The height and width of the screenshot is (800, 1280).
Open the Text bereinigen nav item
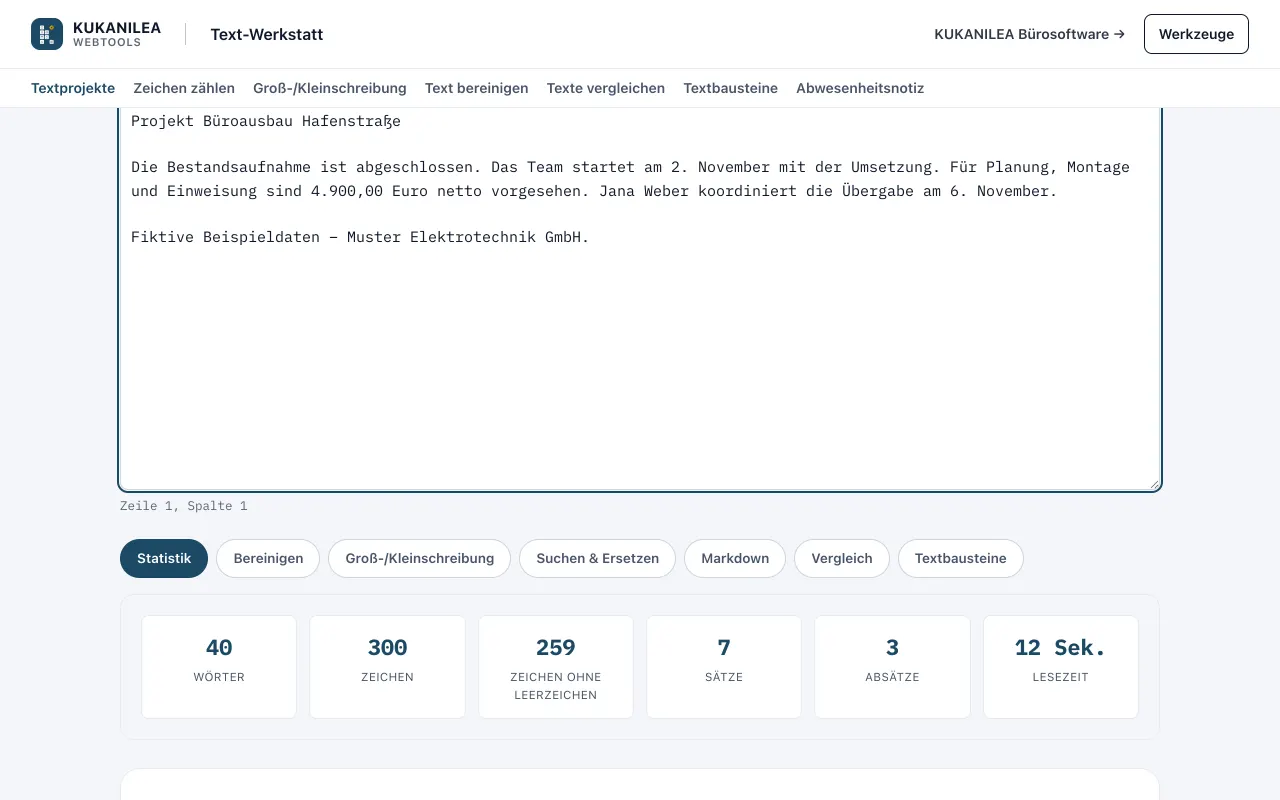[x=476, y=88]
